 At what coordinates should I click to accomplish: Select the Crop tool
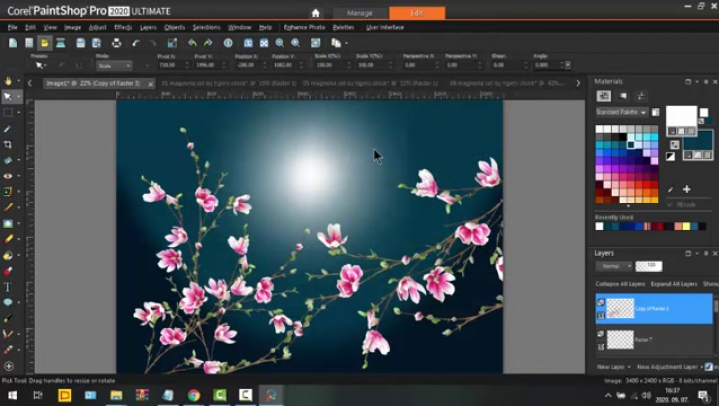[8, 145]
